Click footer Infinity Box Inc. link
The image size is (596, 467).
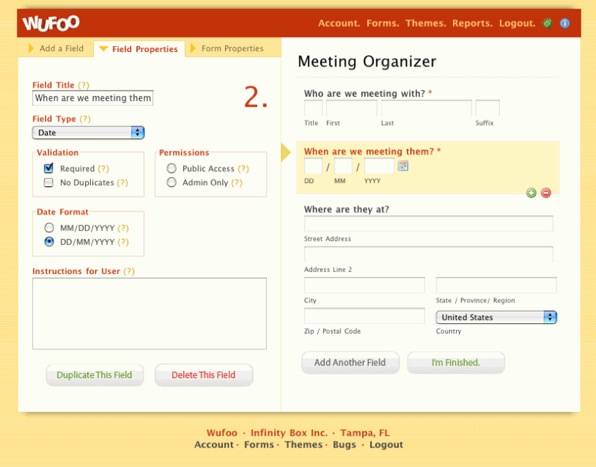click(x=288, y=433)
